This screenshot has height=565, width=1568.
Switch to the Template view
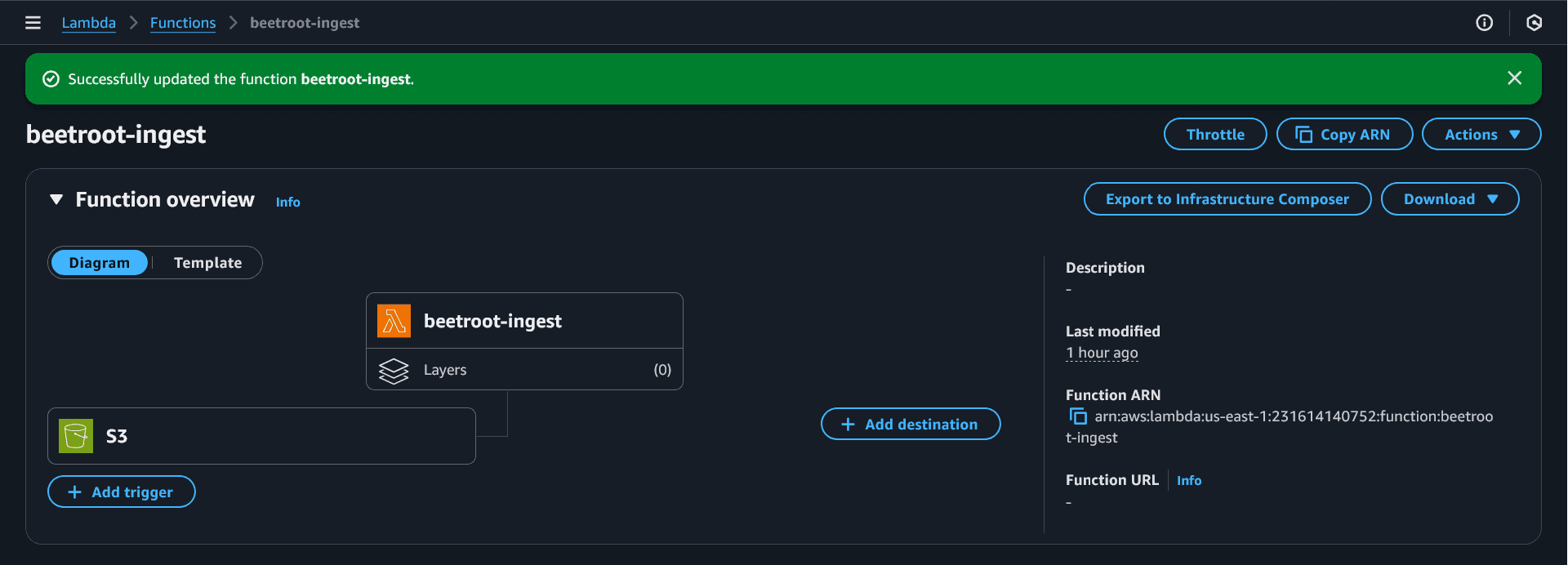coord(207,262)
